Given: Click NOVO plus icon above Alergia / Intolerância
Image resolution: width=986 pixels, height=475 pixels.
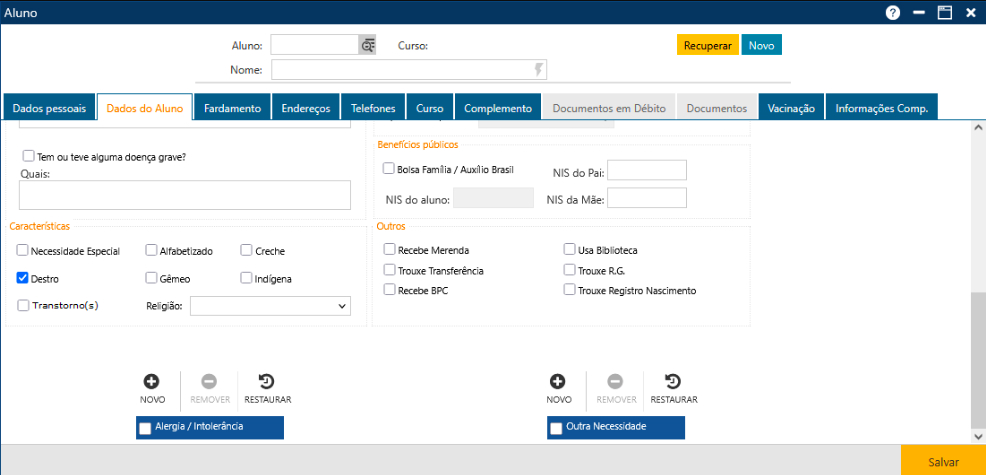Looking at the screenshot, I should click(152, 381).
